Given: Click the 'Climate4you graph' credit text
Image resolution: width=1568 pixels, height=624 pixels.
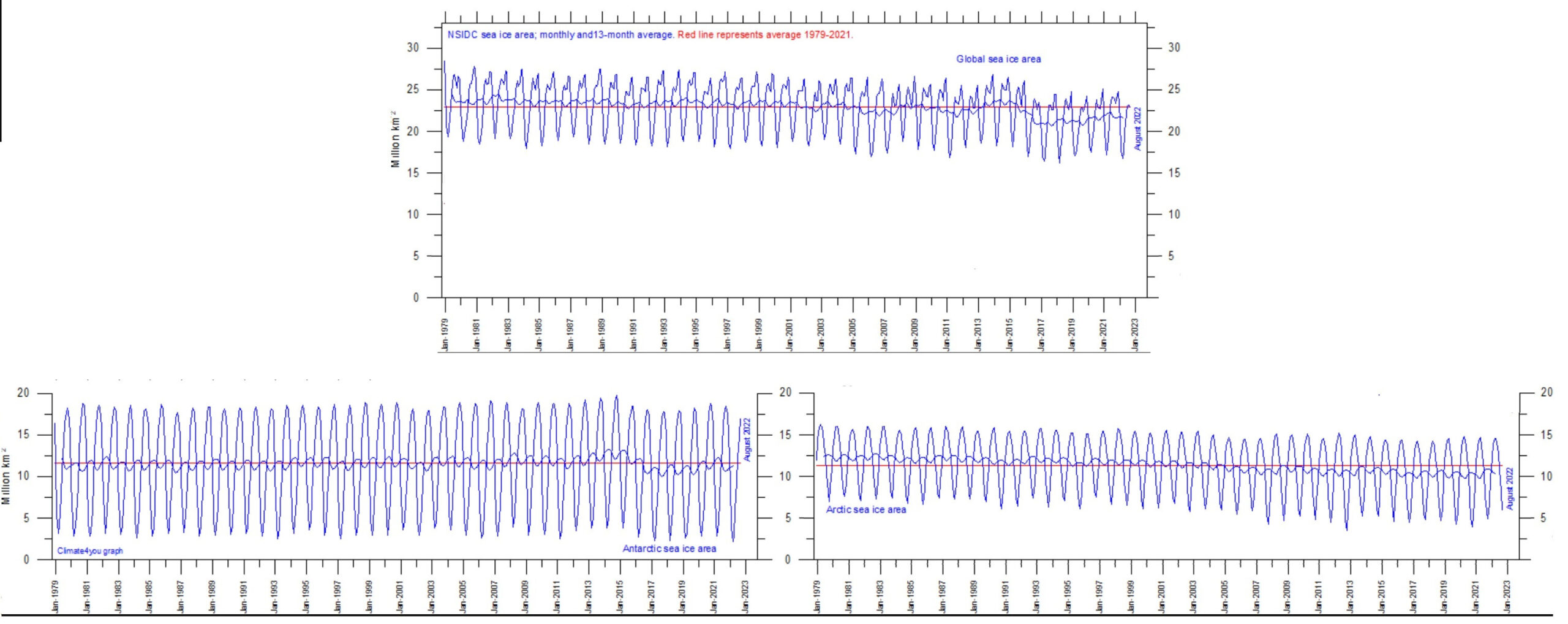Looking at the screenshot, I should [90, 551].
